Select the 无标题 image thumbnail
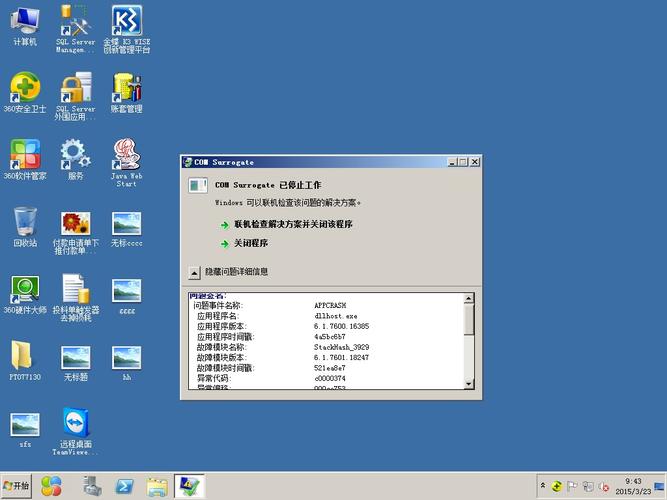 pyautogui.click(x=75, y=356)
